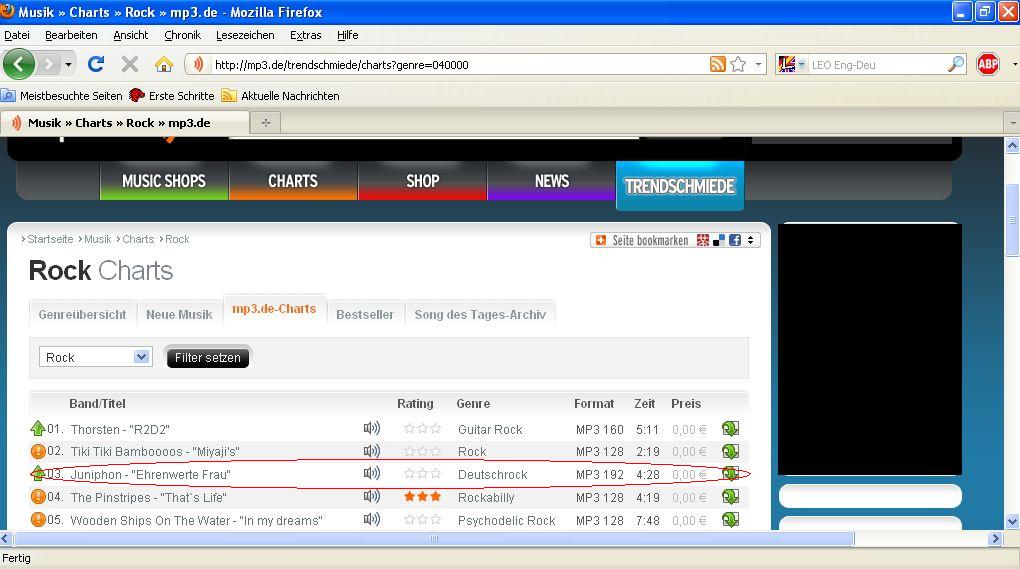Click the vertical scrollbar thumb
The height and width of the screenshot is (569, 1020).
1012,219
